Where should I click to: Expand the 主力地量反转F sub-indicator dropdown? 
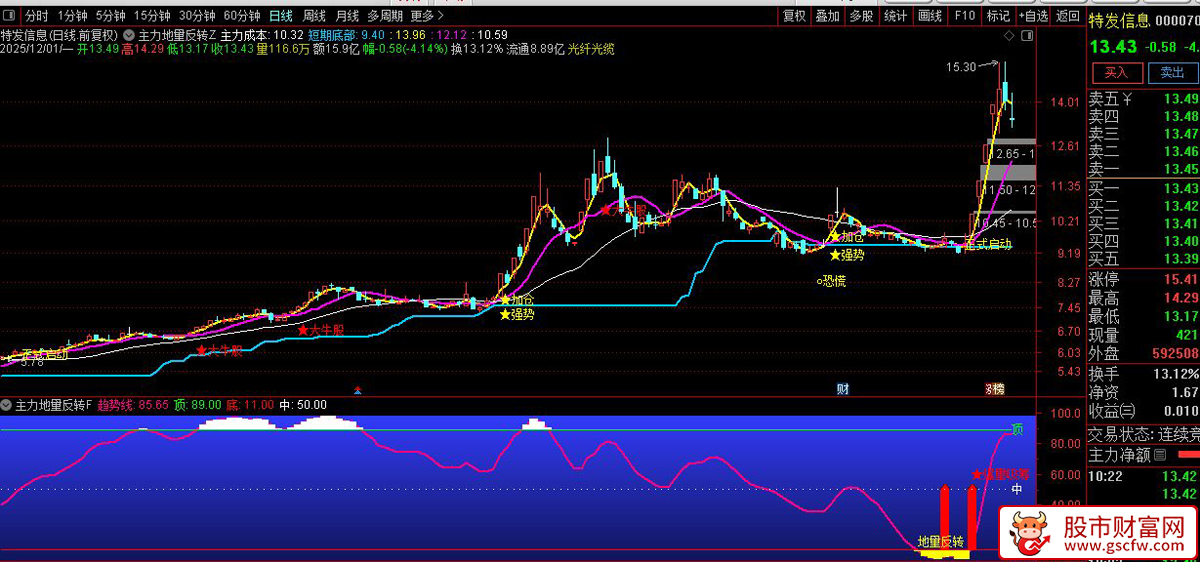pos(8,406)
